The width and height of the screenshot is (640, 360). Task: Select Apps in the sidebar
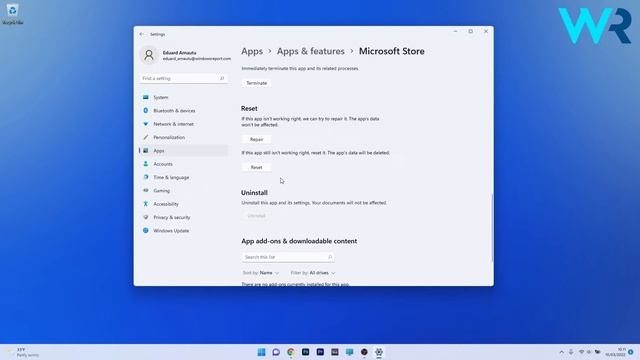183,151
